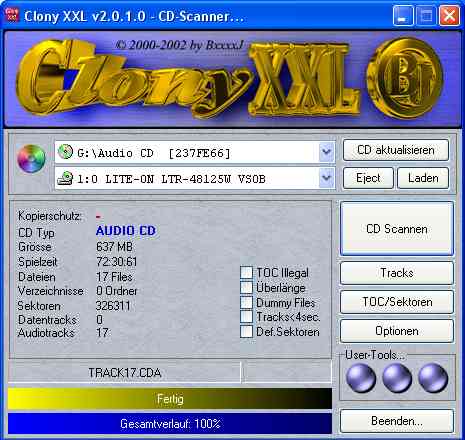Click the Clony XXL banner logo
This screenshot has width=465, height=440.
pyautogui.click(x=187, y=78)
